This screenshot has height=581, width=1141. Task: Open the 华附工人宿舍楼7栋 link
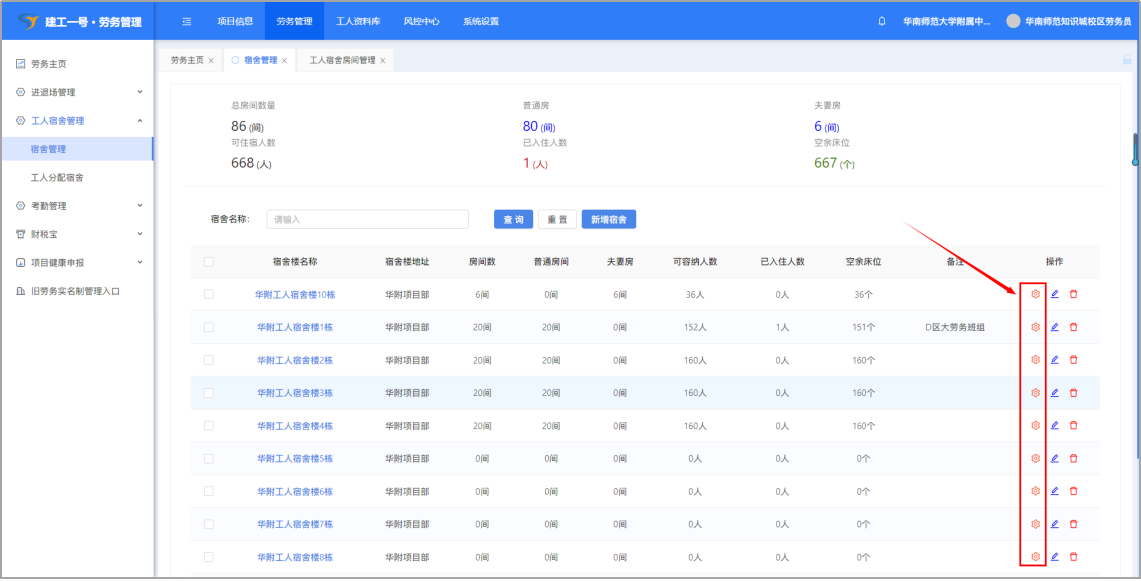point(294,524)
